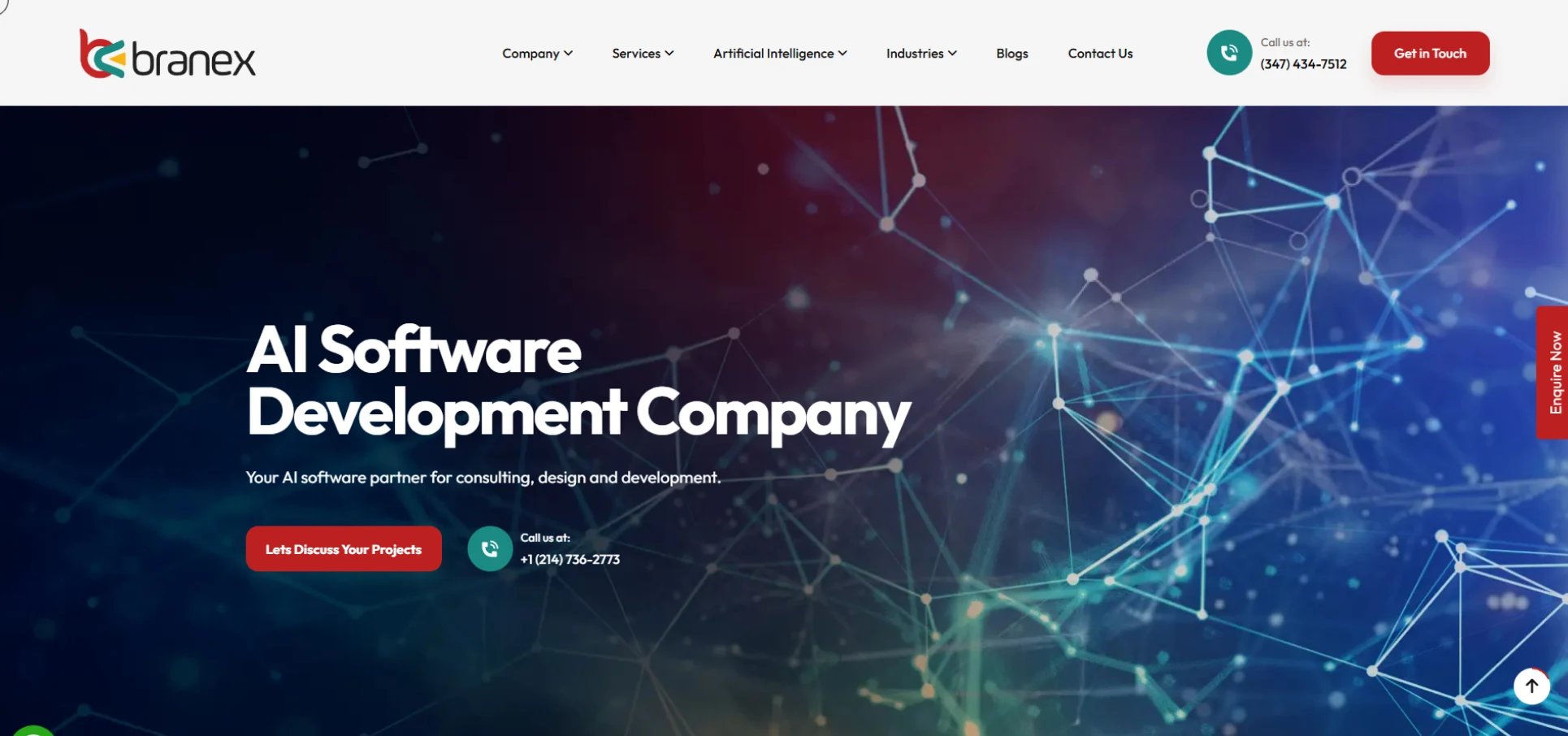Click the (347) 434-7512 phone number
Viewport: 1568px width, 736px height.
[1303, 64]
